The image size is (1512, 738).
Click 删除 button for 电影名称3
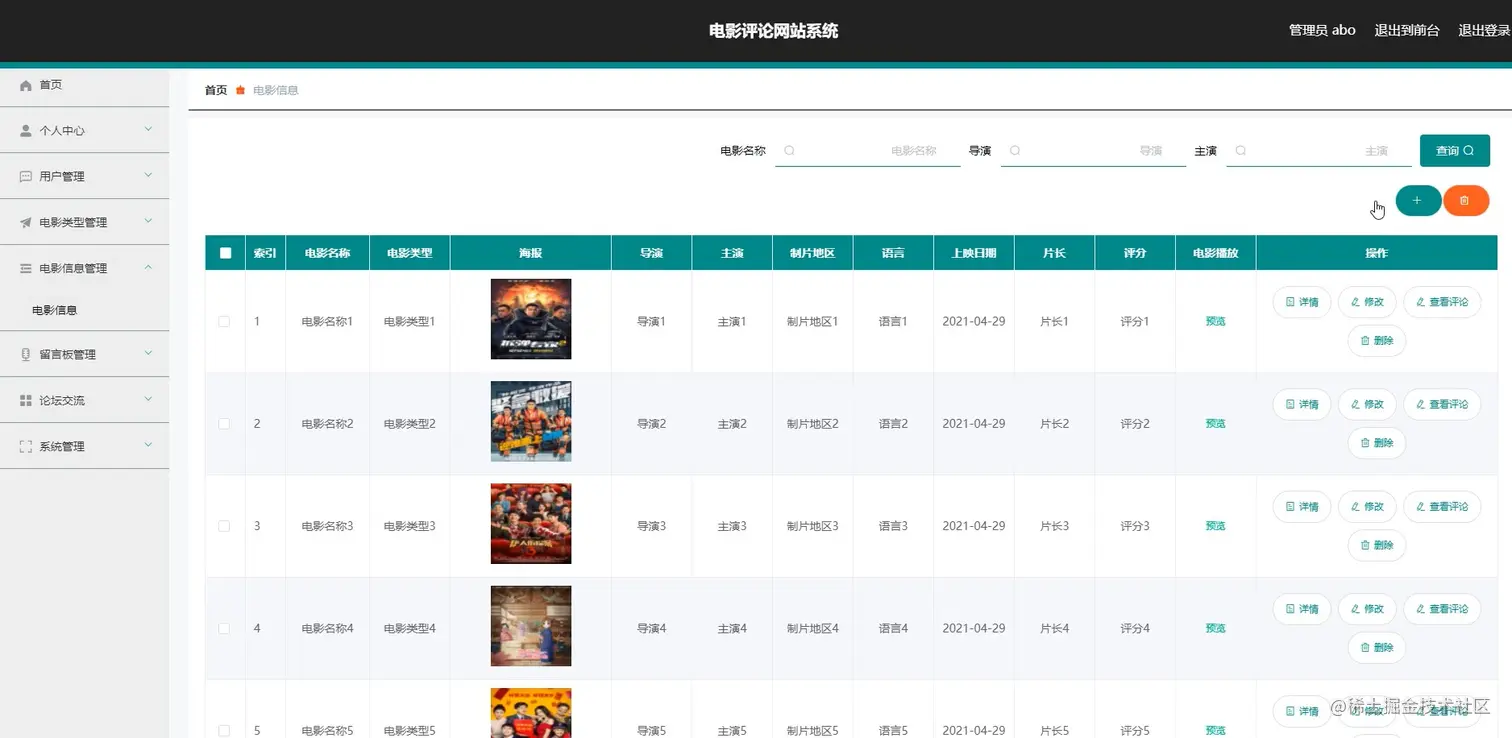coord(1377,545)
